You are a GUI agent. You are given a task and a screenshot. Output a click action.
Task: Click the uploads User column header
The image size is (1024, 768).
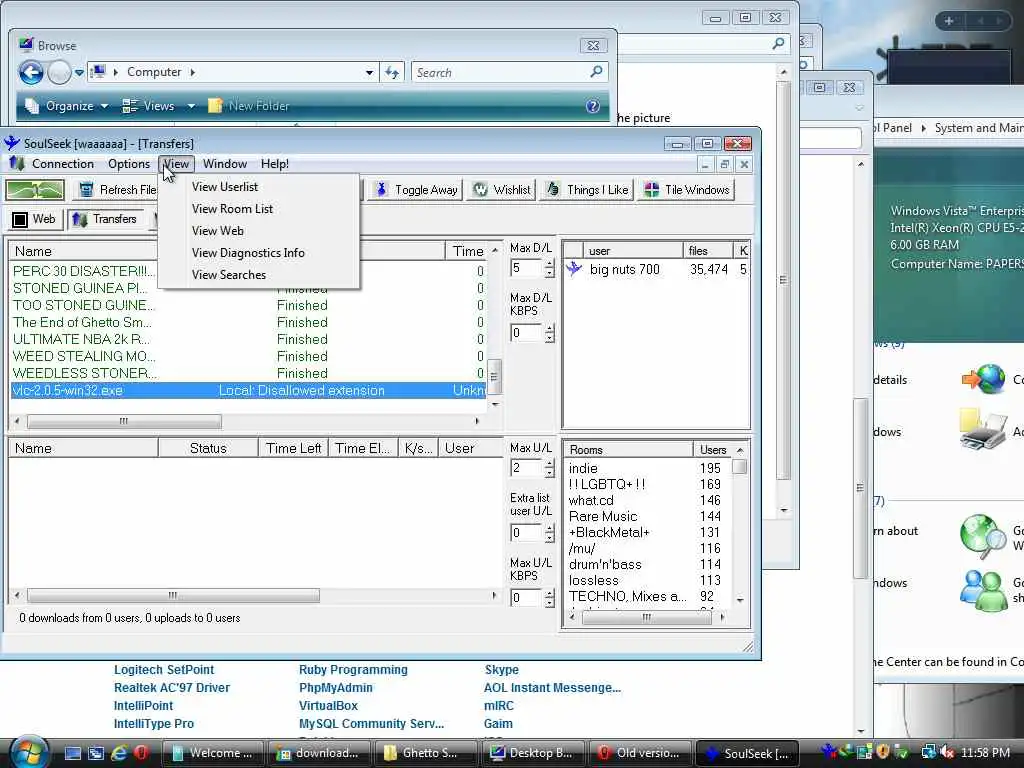click(x=470, y=448)
